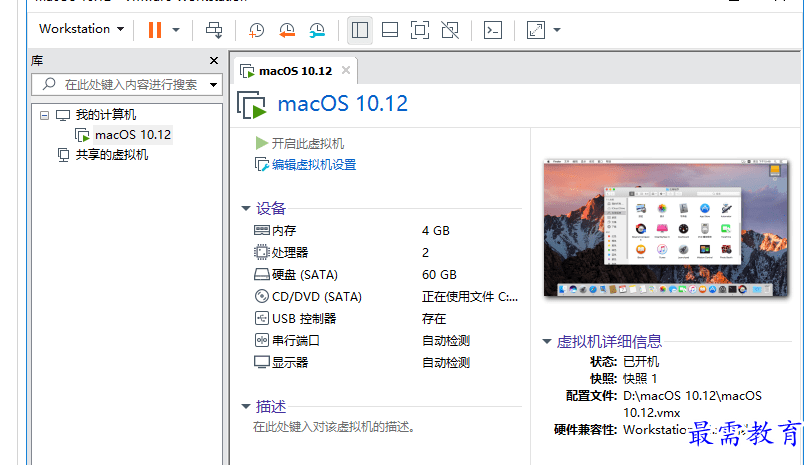Click the 快照 1 snapshot value
Viewport: 810px width, 465px height.
pos(640,379)
